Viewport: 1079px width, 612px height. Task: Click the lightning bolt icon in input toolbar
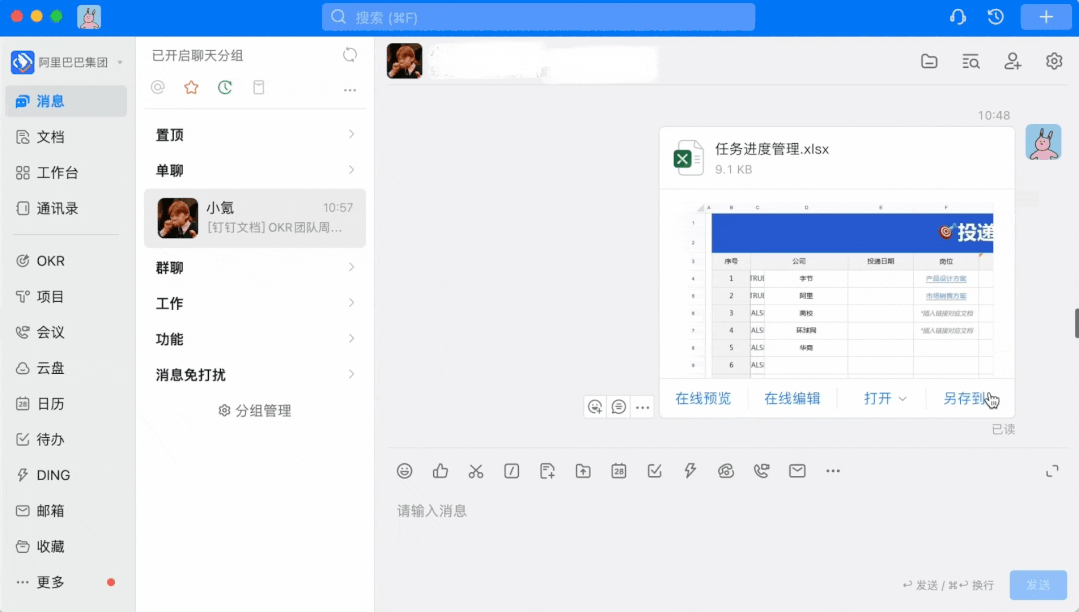coord(690,471)
